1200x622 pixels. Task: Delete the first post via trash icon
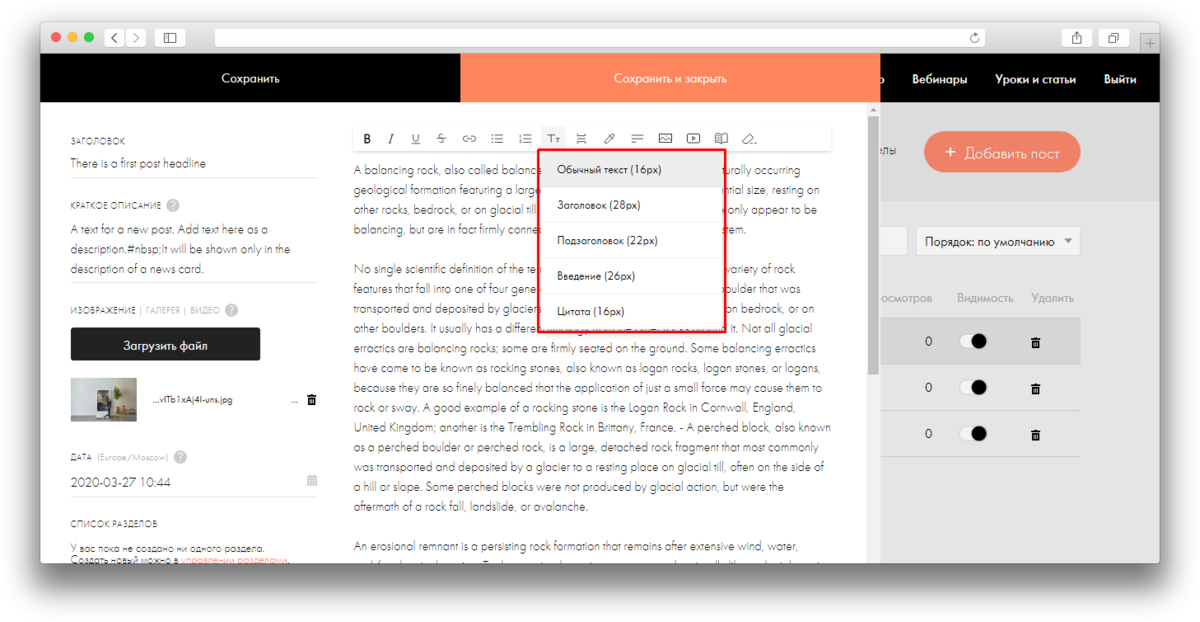click(x=1035, y=342)
